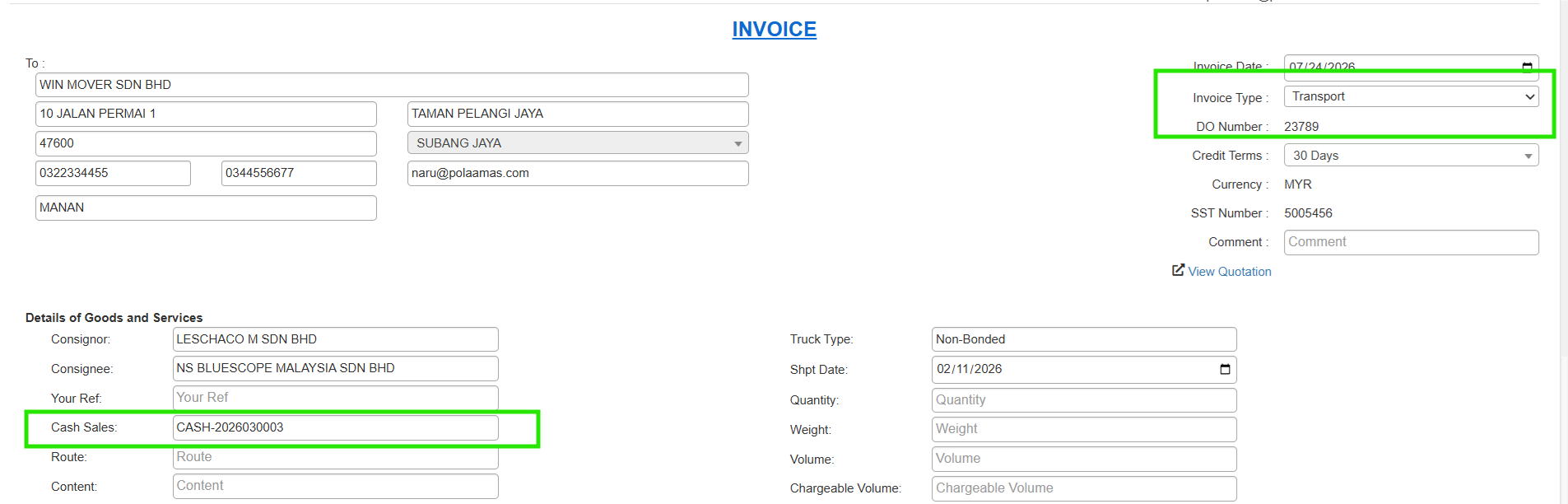Edit the Truck Type Non-Bonded field
The image size is (1568, 504).
[1084, 339]
